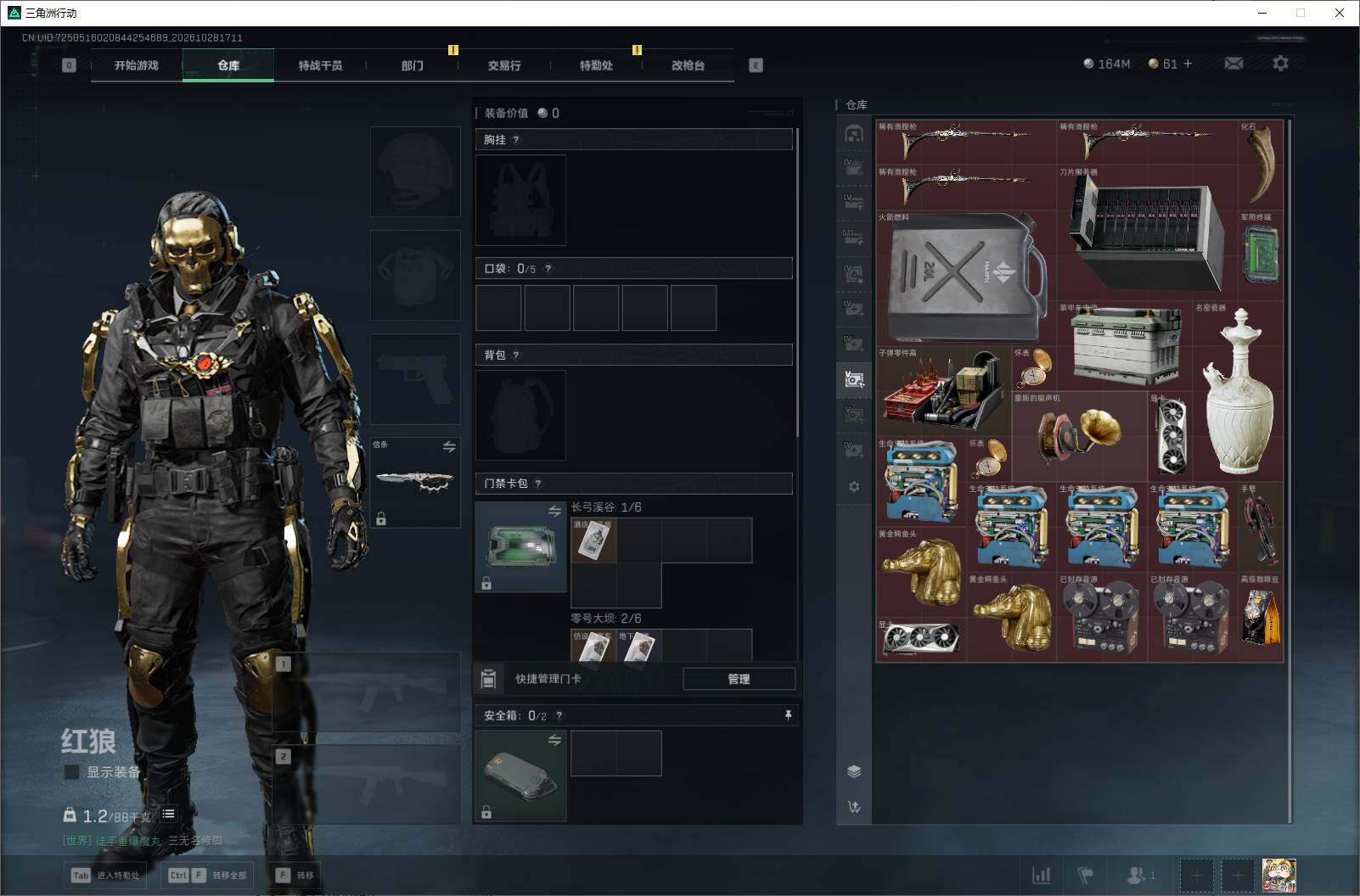Click the stacked layers icon in warehouse sidebar
Viewport: 1360px width, 896px height.
tap(854, 771)
